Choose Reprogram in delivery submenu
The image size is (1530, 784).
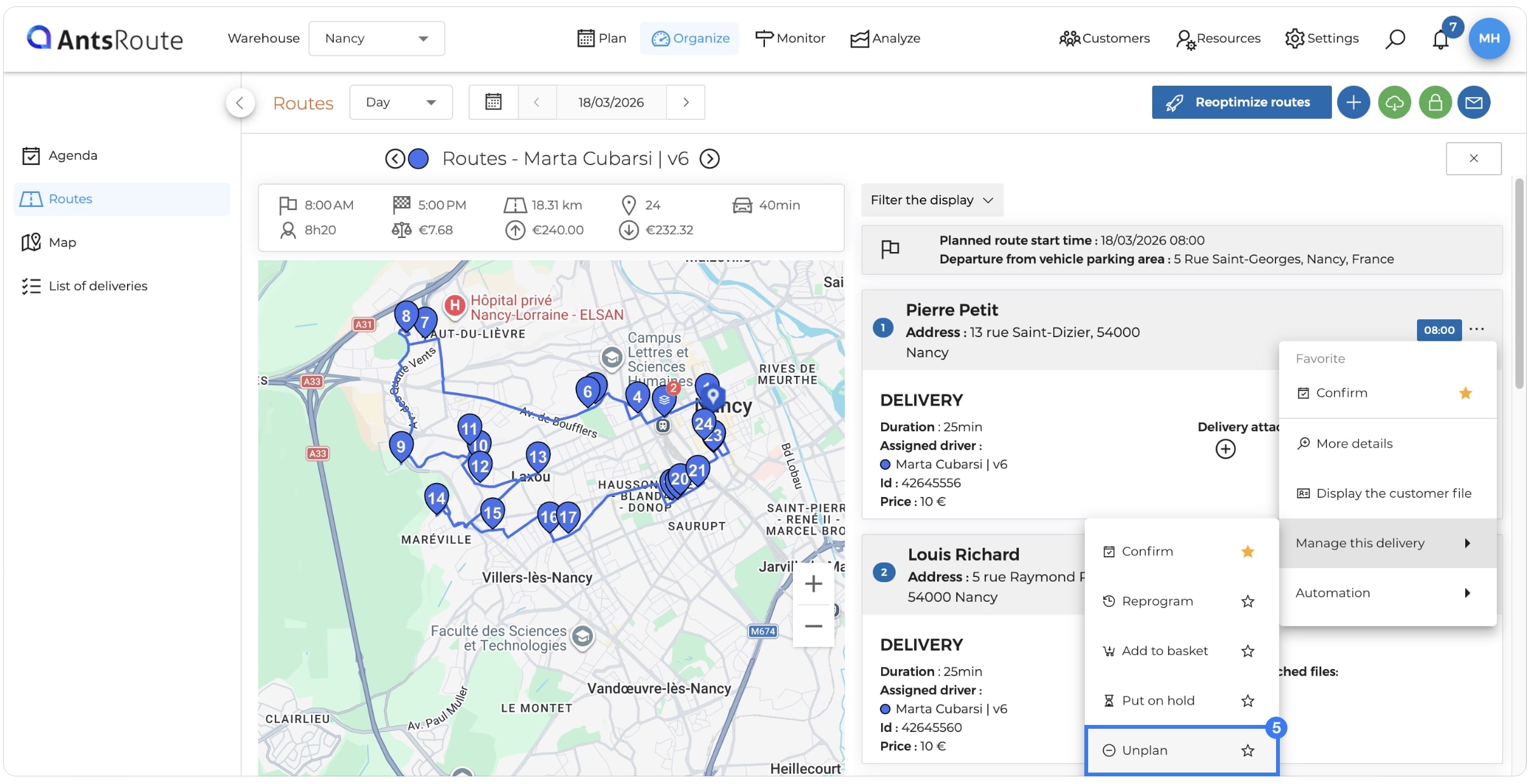1157,601
